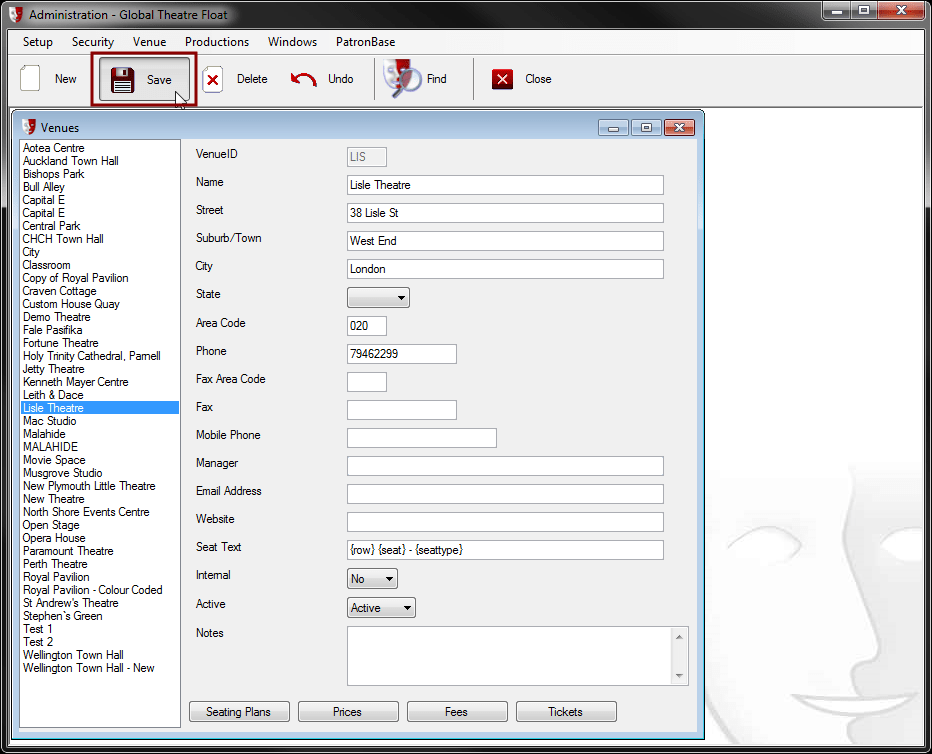This screenshot has width=932, height=754.
Task: Click the Save floppy disk icon
Action: point(122,80)
